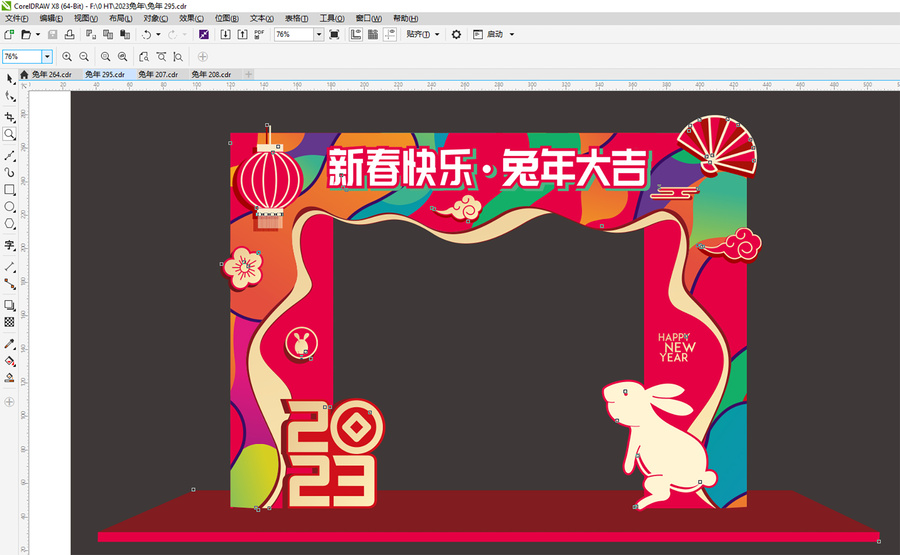The width and height of the screenshot is (900, 555).
Task: Select the Freehand line tool
Action: point(9,156)
